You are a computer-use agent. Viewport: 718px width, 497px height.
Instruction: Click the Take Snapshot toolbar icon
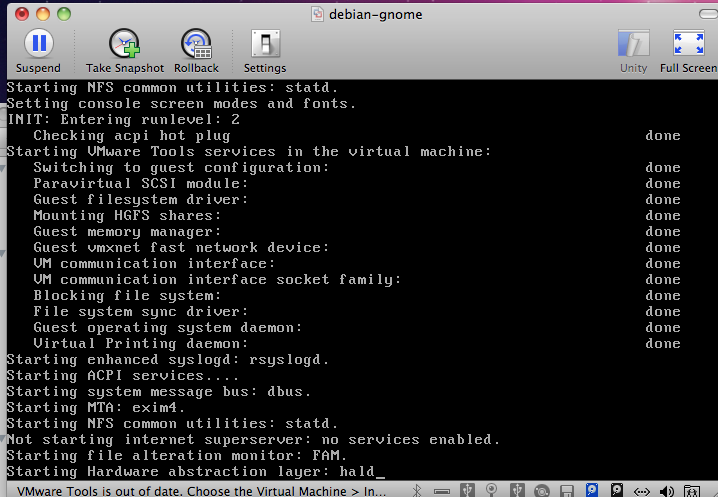[124, 44]
